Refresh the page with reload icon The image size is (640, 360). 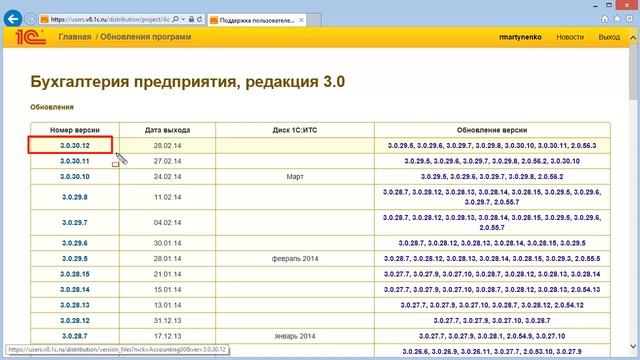200,19
